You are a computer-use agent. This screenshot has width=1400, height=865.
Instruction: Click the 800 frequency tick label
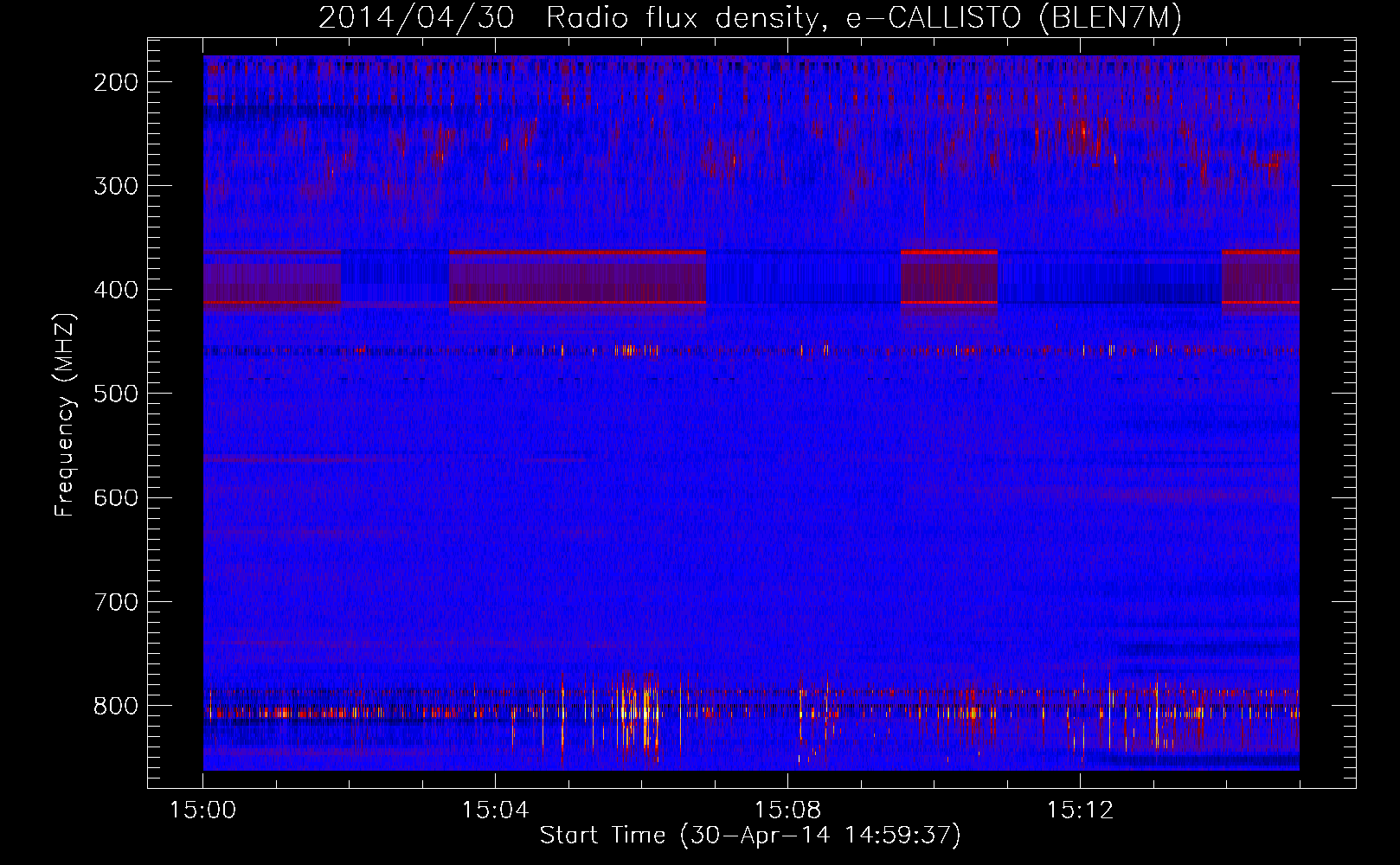click(x=115, y=705)
